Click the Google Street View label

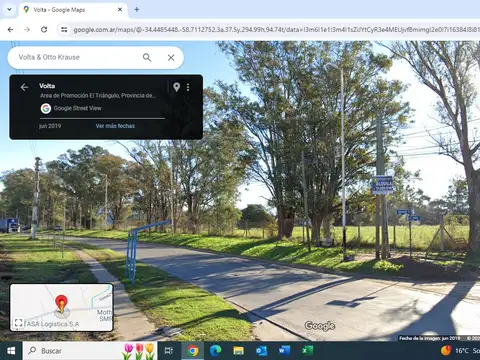click(x=77, y=108)
